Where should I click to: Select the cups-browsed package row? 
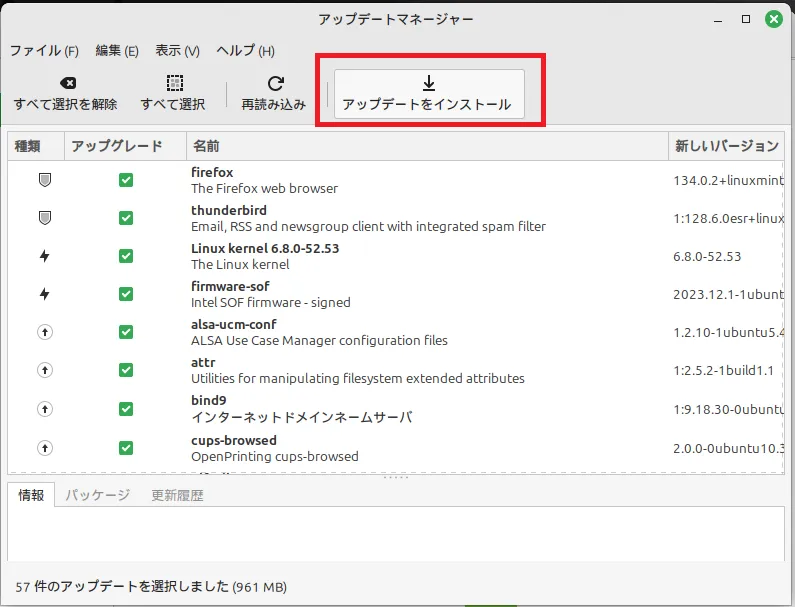tap(400, 447)
